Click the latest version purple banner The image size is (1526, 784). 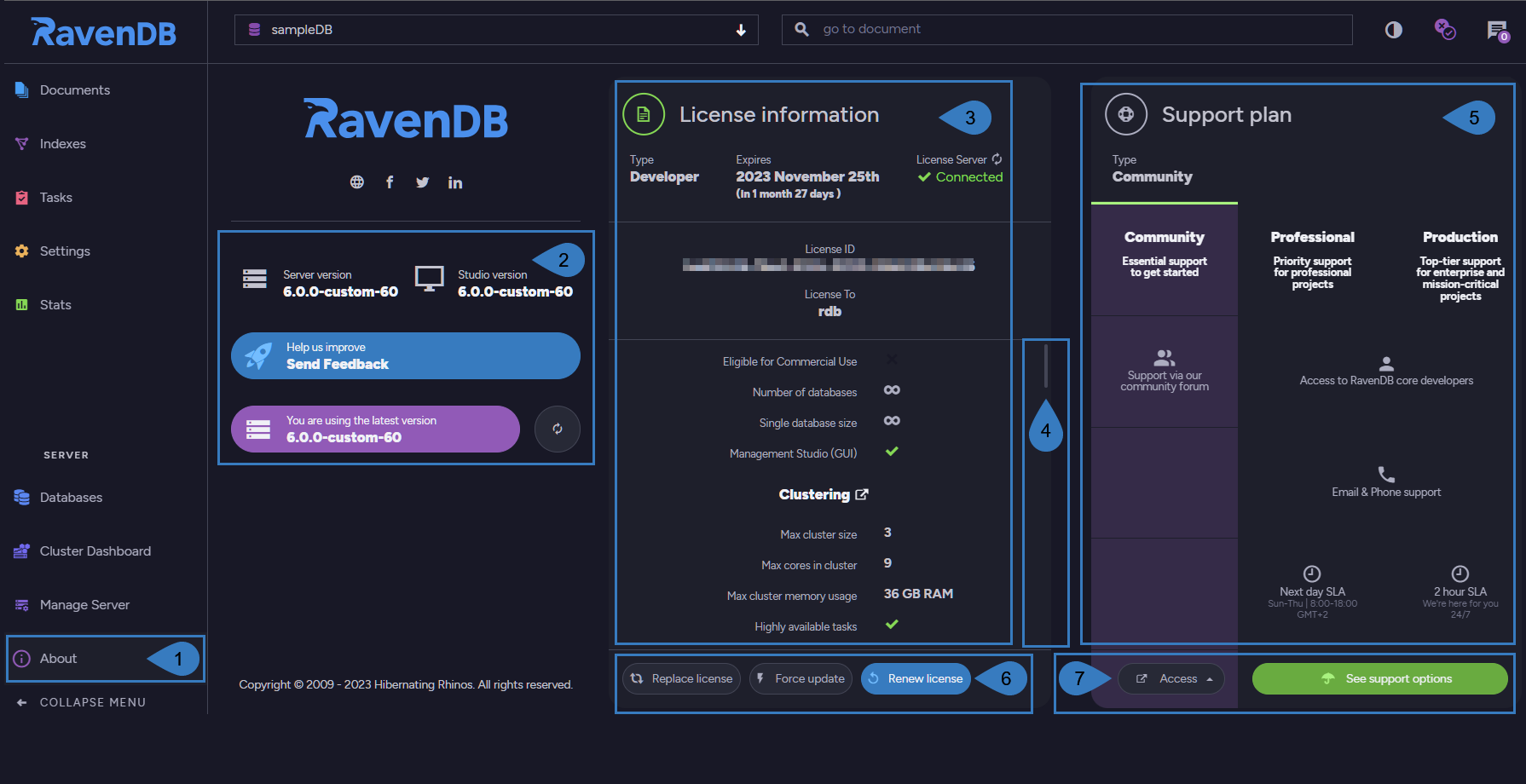(375, 429)
